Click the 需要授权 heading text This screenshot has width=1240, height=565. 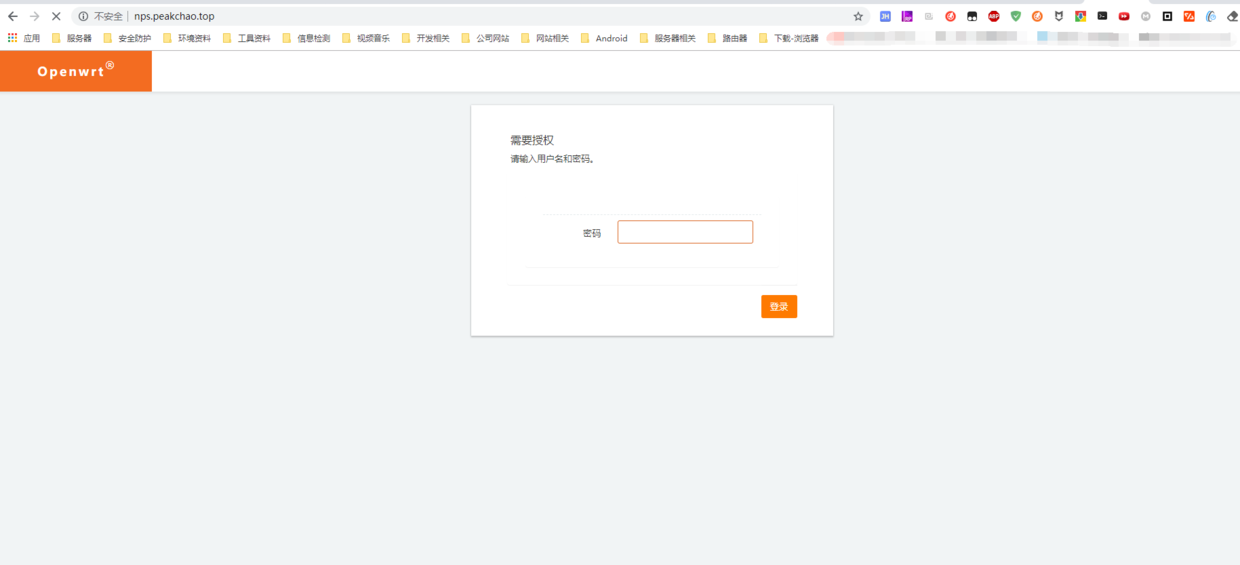pos(532,140)
